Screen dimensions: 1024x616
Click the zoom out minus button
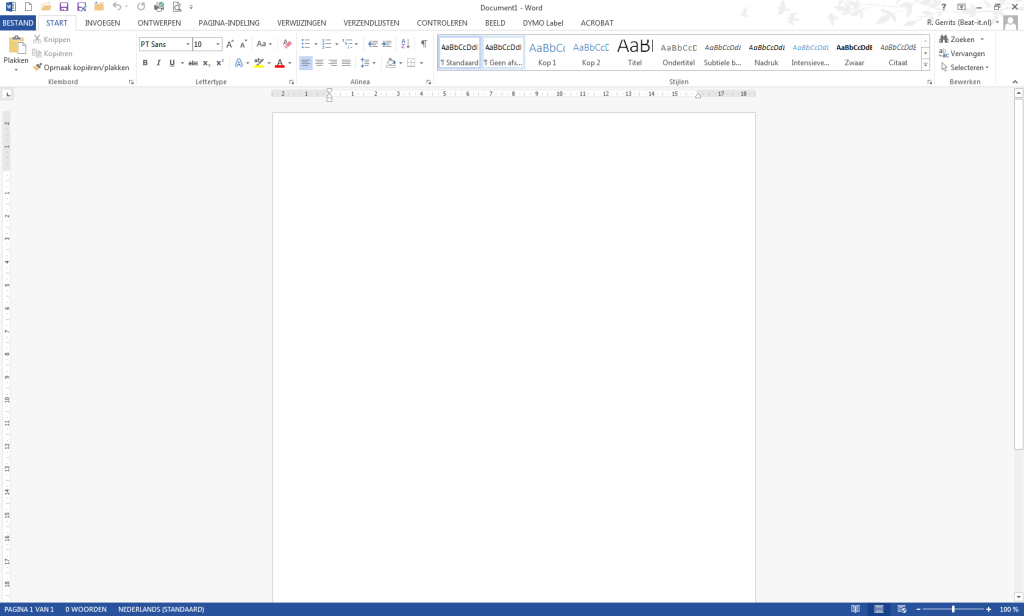(918, 609)
